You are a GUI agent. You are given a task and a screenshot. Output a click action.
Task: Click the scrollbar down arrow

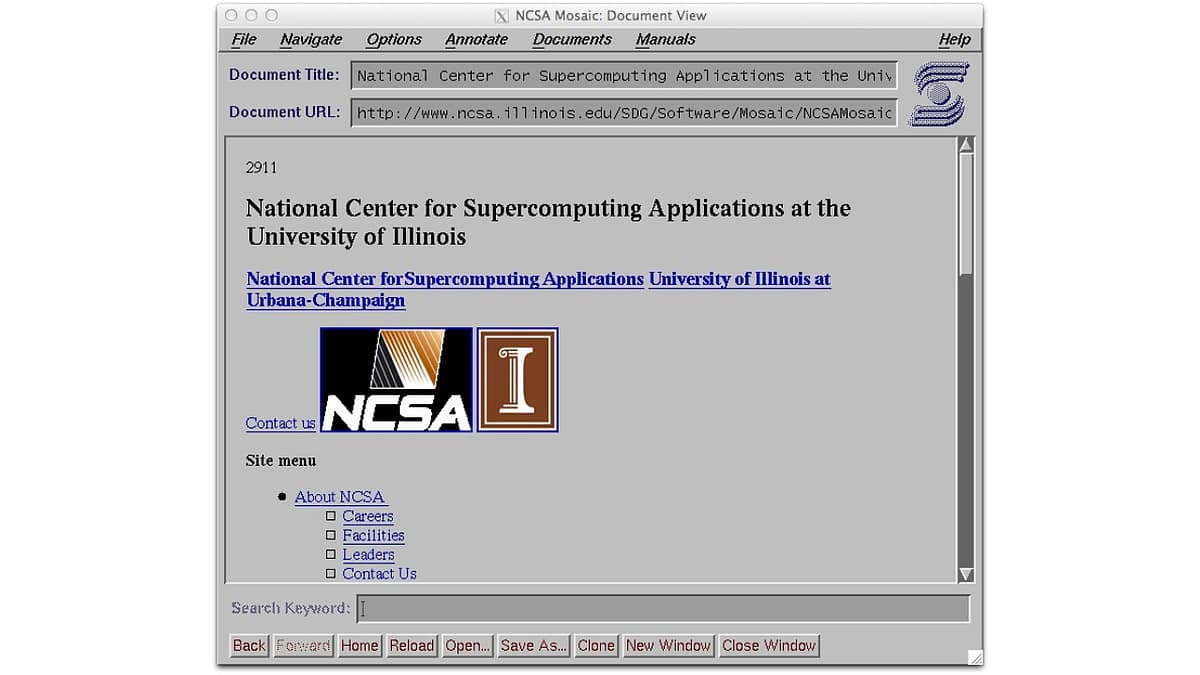pyautogui.click(x=966, y=574)
